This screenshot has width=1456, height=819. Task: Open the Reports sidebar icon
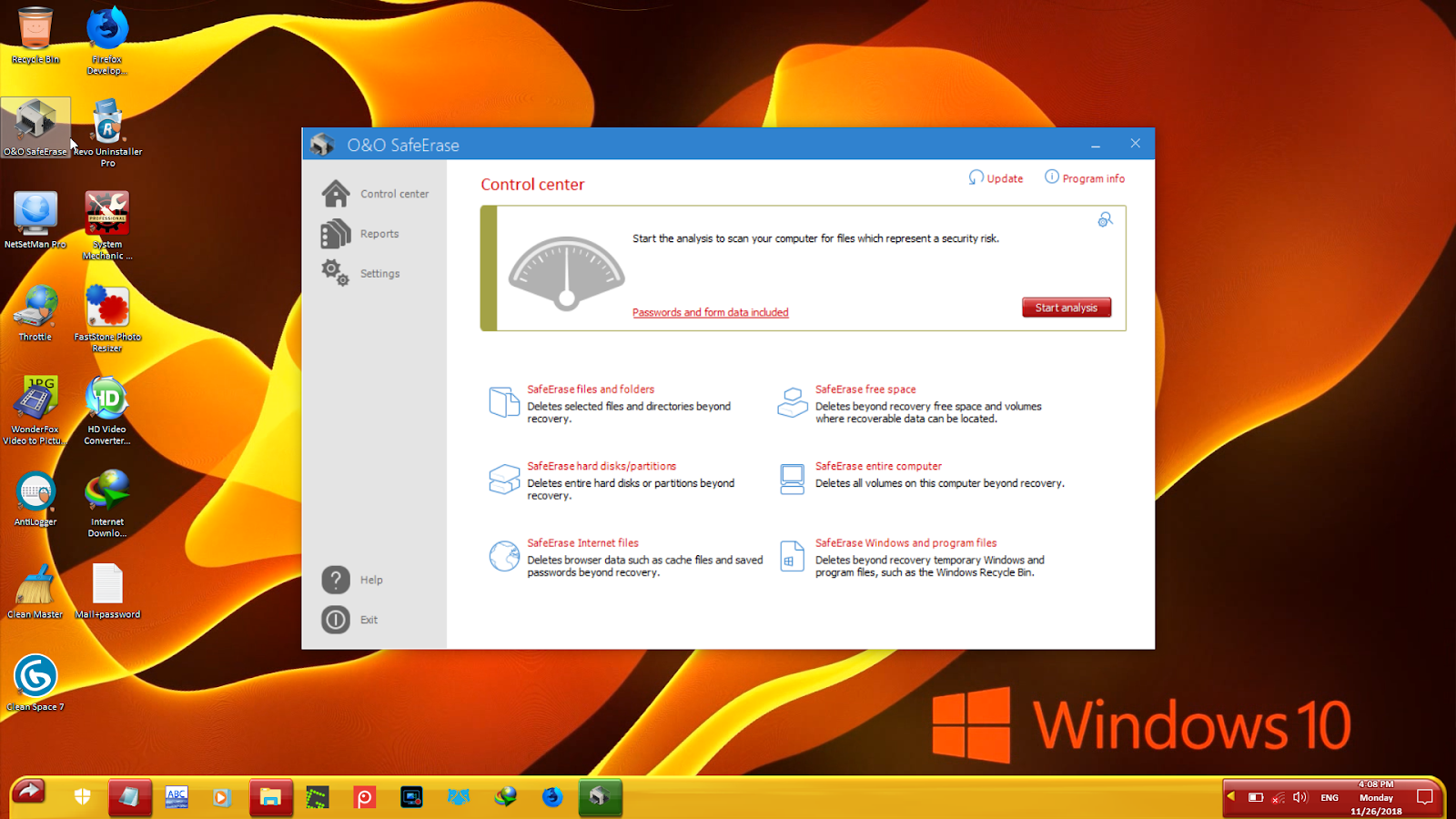(336, 234)
